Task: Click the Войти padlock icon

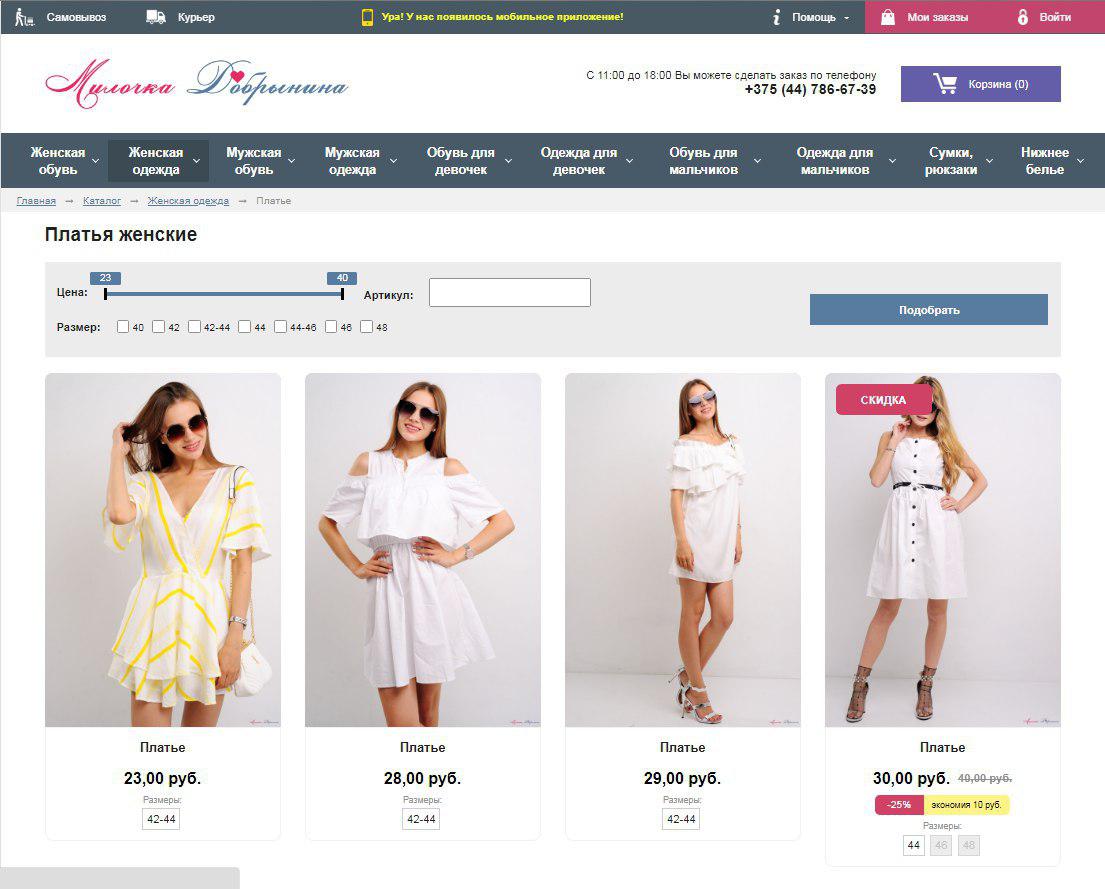Action: pos(1023,17)
